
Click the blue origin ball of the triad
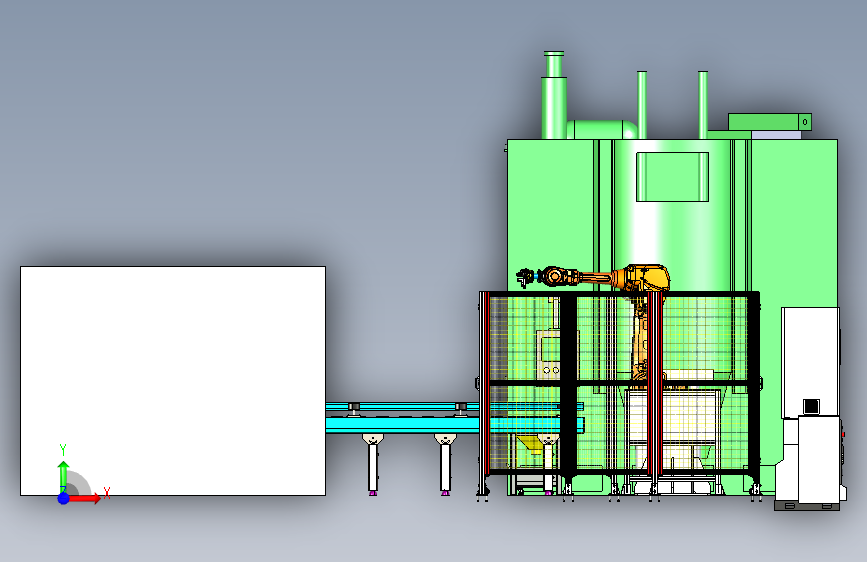(63, 498)
